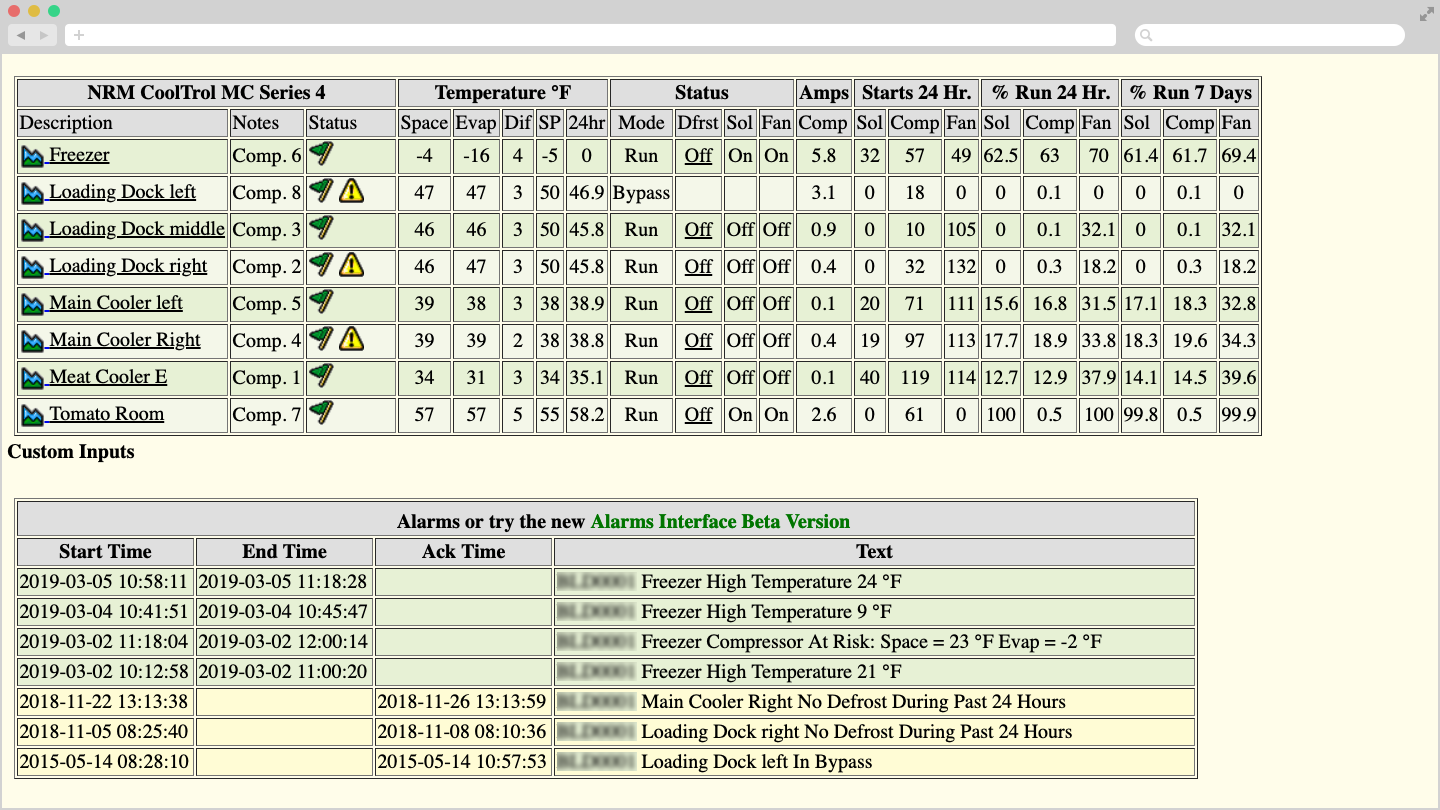Screen dimensions: 1440x810
Task: Click the green status flag for Meat Cooler E
Action: (x=321, y=375)
